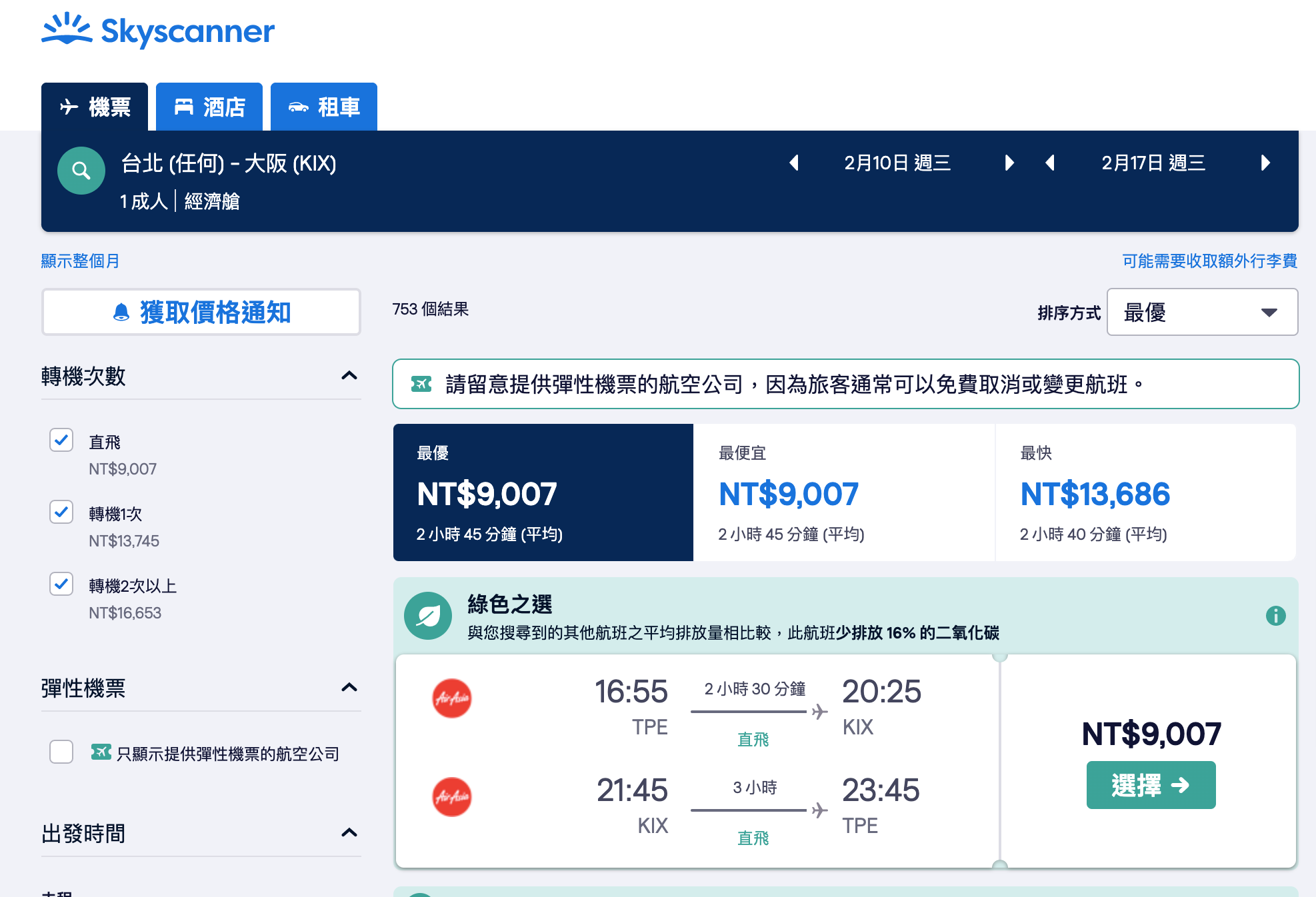Collapse the 轉機次數 filter section
1316x897 pixels.
[349, 376]
